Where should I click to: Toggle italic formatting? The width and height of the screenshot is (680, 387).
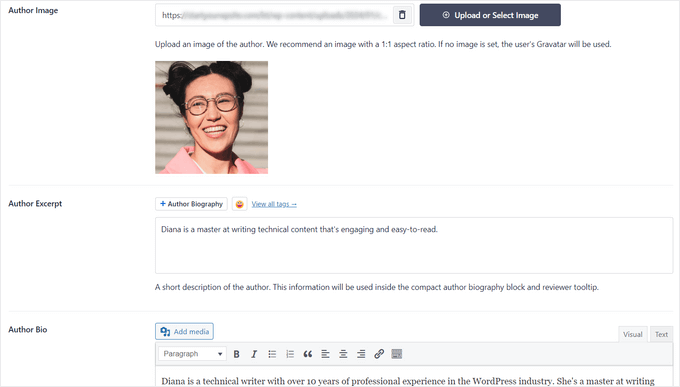254,354
